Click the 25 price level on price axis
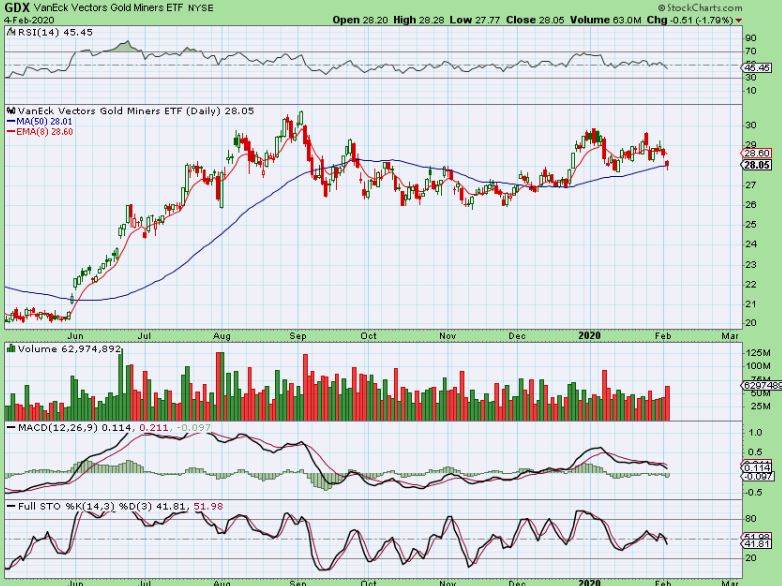 [x=751, y=224]
